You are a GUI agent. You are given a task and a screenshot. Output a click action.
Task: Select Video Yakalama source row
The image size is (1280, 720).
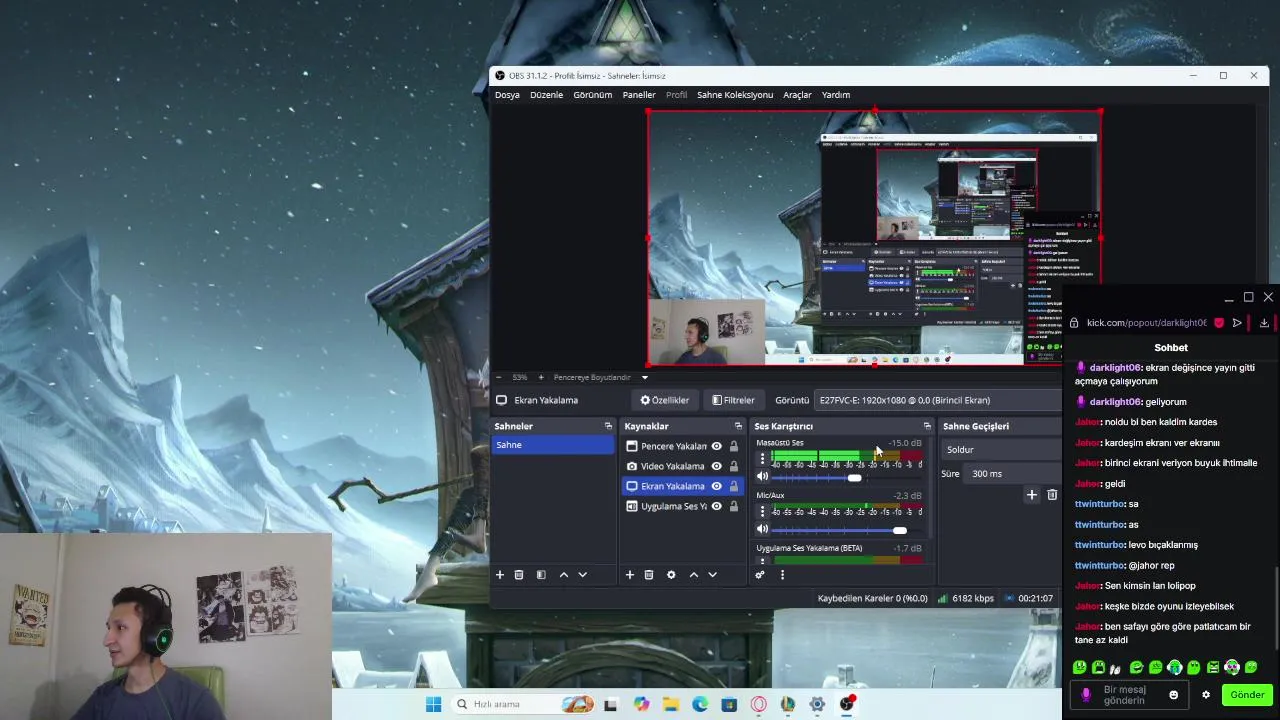click(682, 466)
